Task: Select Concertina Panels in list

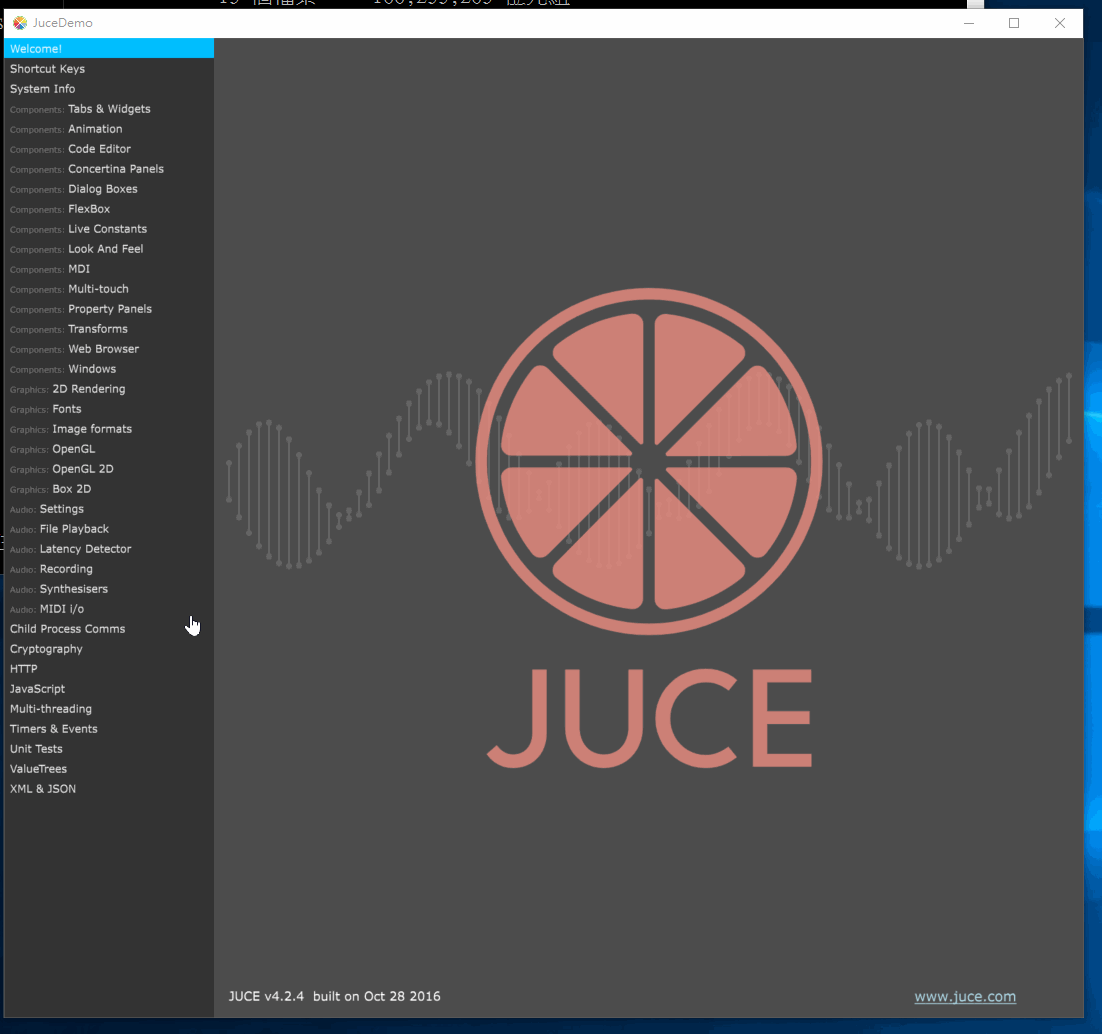Action: (x=109, y=169)
